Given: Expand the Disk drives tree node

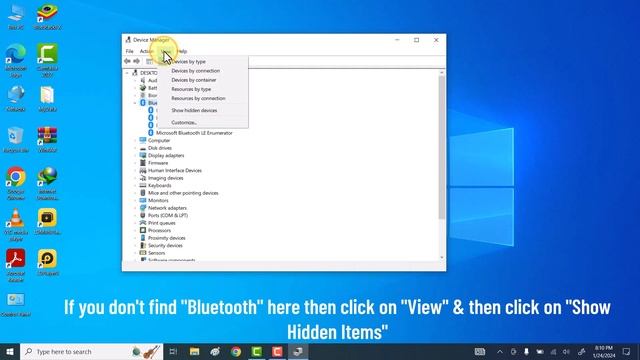Looking at the screenshot, I should (135, 148).
